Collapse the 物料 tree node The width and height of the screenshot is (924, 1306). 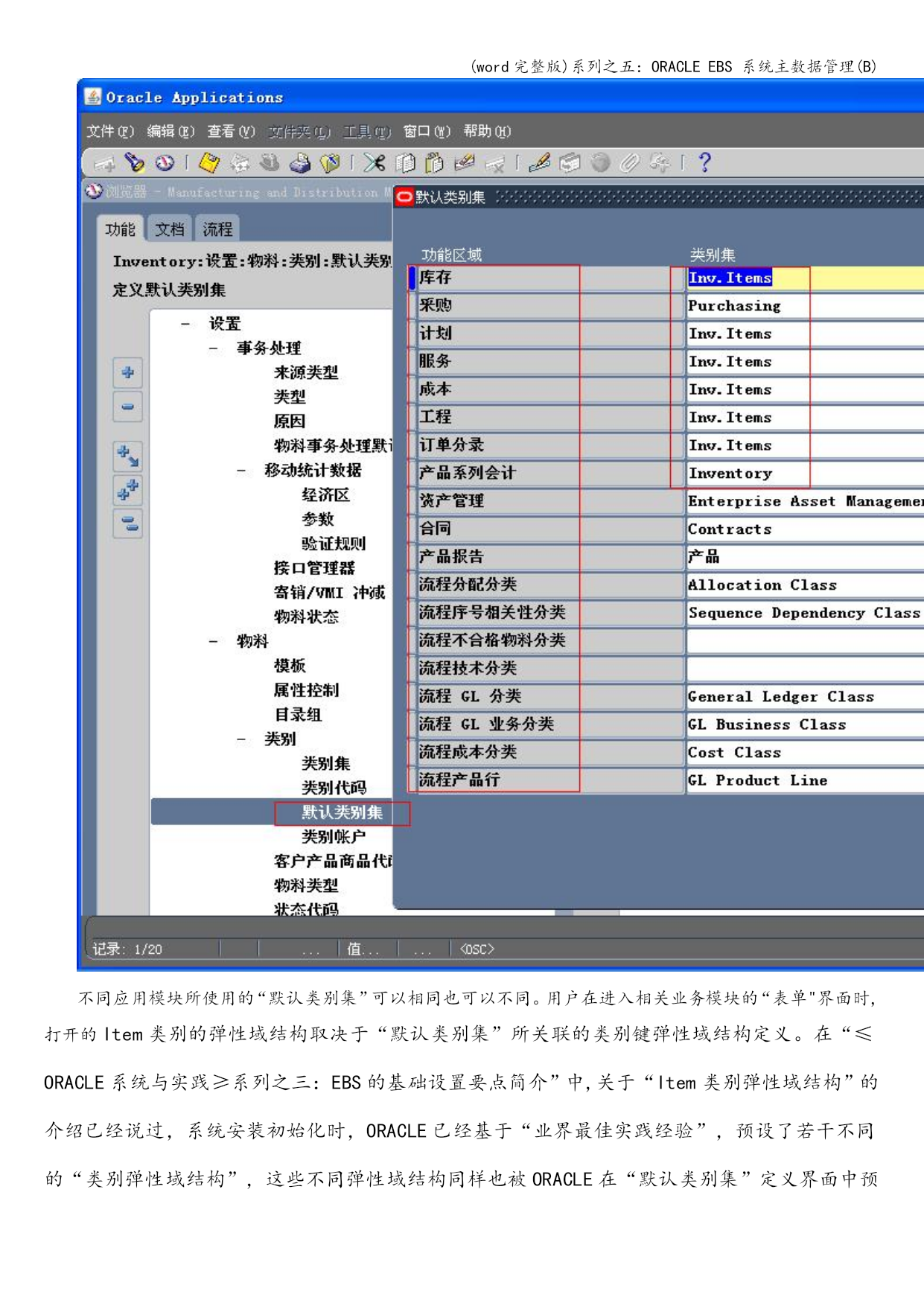click(214, 641)
